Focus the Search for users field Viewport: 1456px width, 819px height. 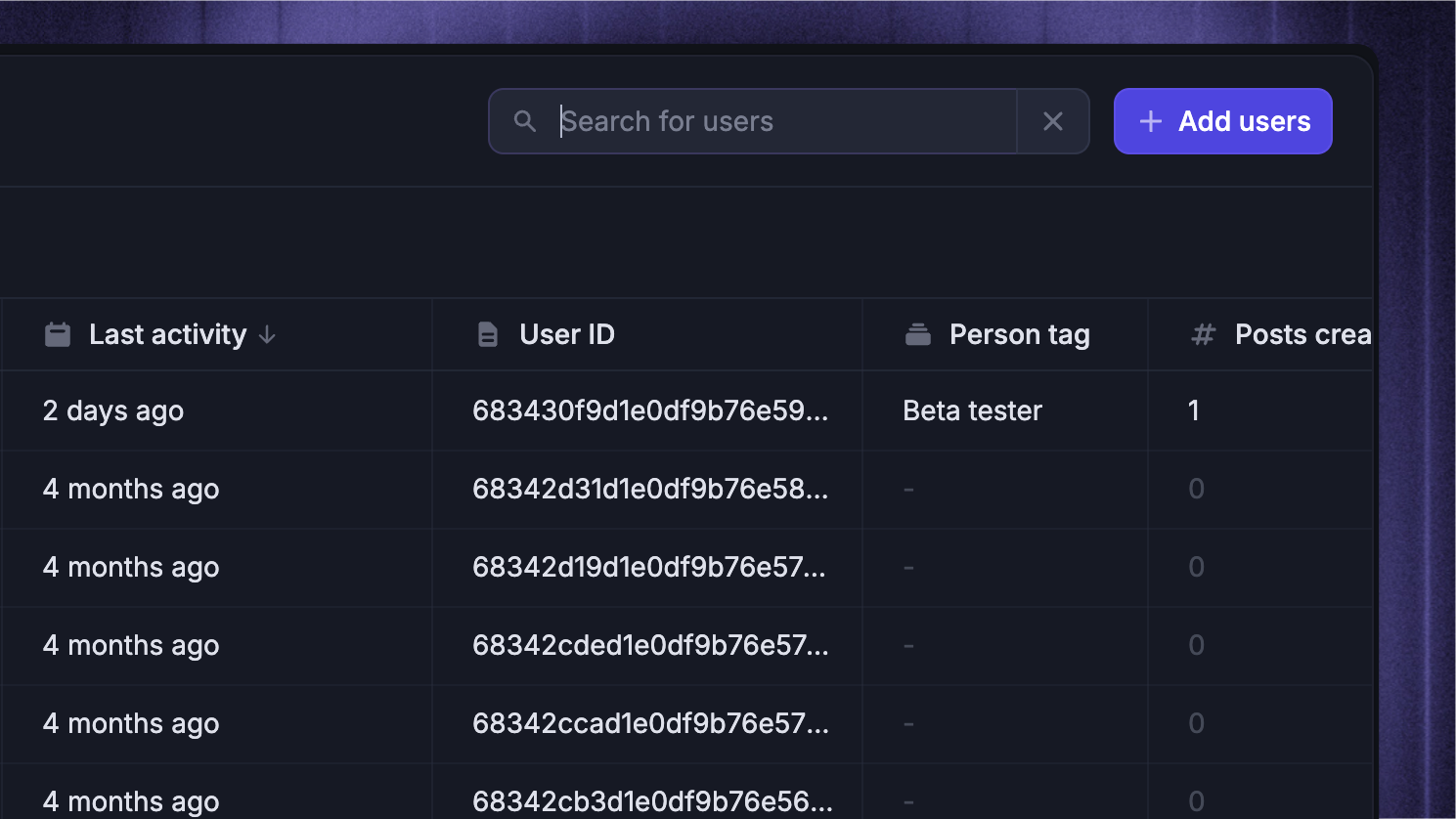[x=753, y=121]
